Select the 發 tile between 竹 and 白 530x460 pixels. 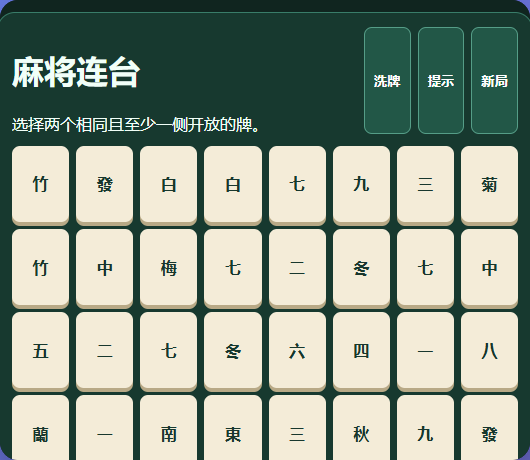(x=104, y=185)
